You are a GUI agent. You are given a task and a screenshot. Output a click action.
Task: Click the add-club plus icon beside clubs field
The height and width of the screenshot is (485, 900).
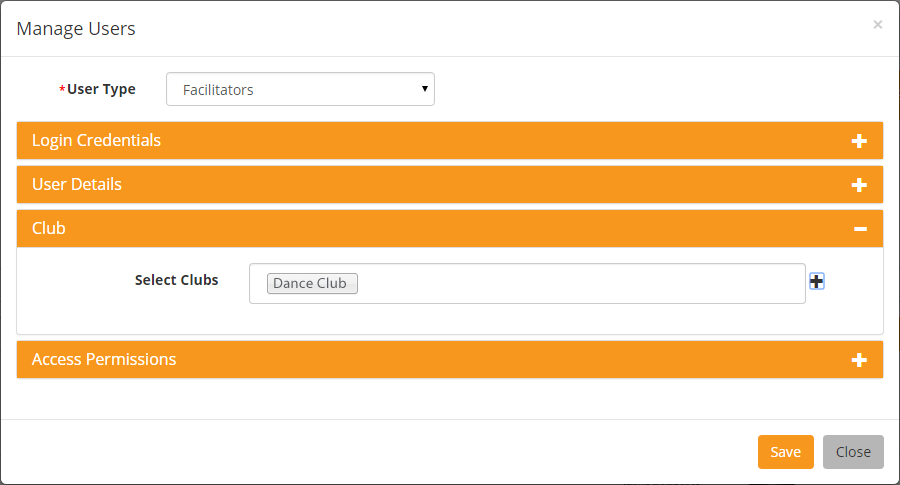coord(817,281)
